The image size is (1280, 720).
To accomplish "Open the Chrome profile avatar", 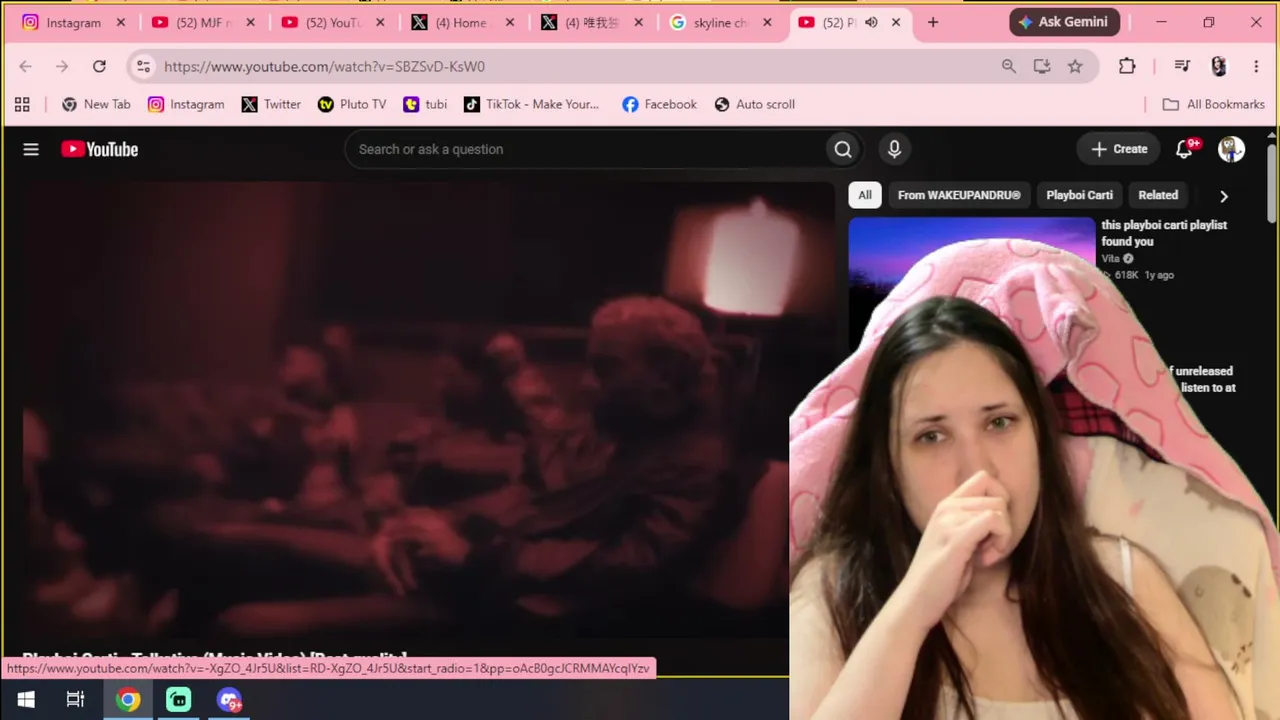I will pyautogui.click(x=1218, y=66).
